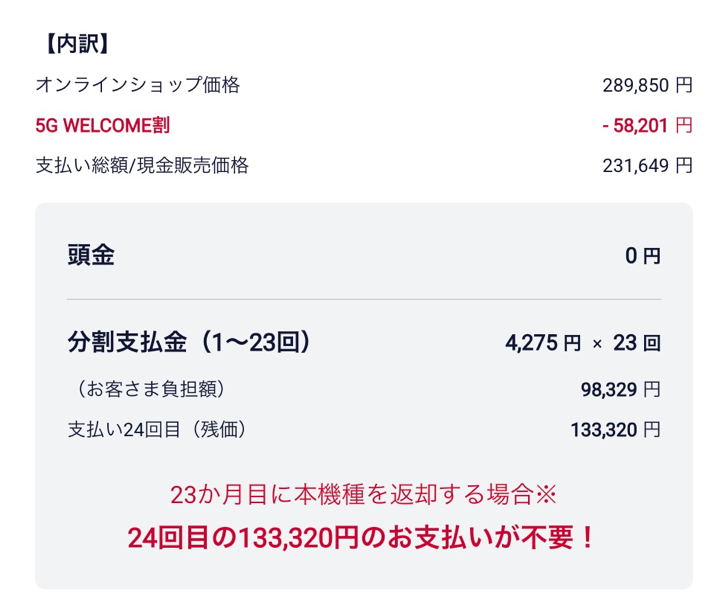Viewport: 726px width, 600px height.
Task: Select the 23 回 installment count
Action: coord(636,344)
